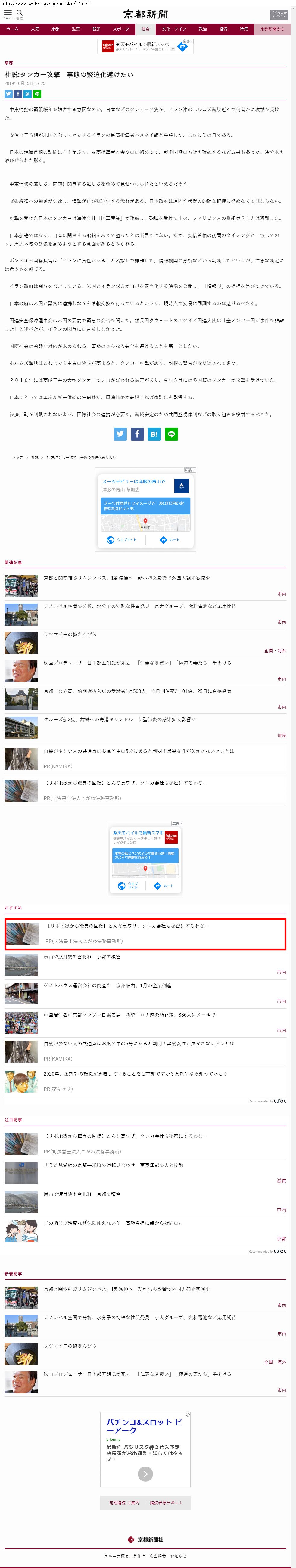Click large LINE share button after article
296x1568 pixels.
172,434
